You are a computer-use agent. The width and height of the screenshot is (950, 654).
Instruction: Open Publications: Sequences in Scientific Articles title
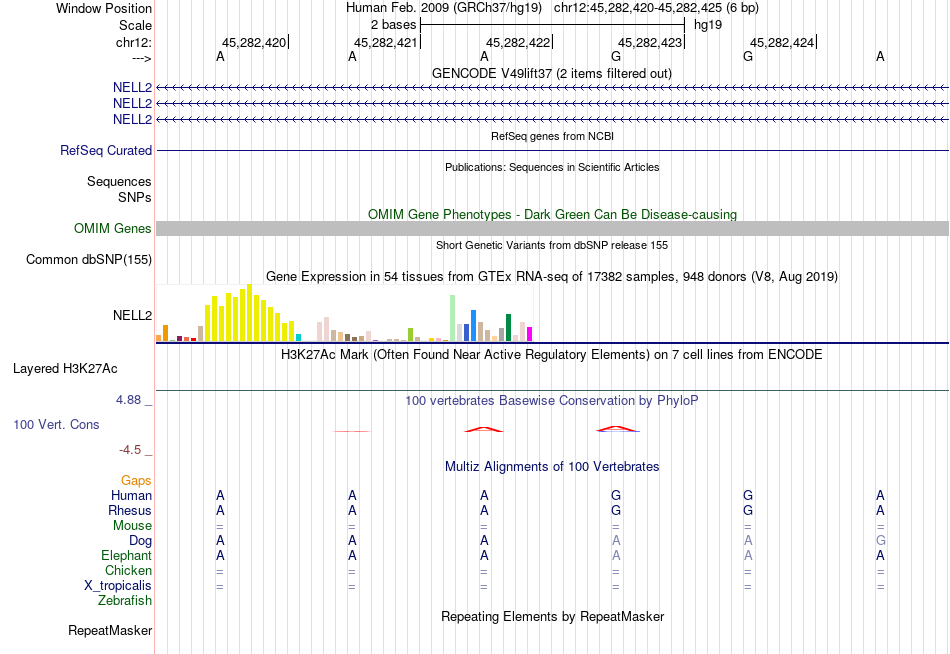pyautogui.click(x=552, y=167)
